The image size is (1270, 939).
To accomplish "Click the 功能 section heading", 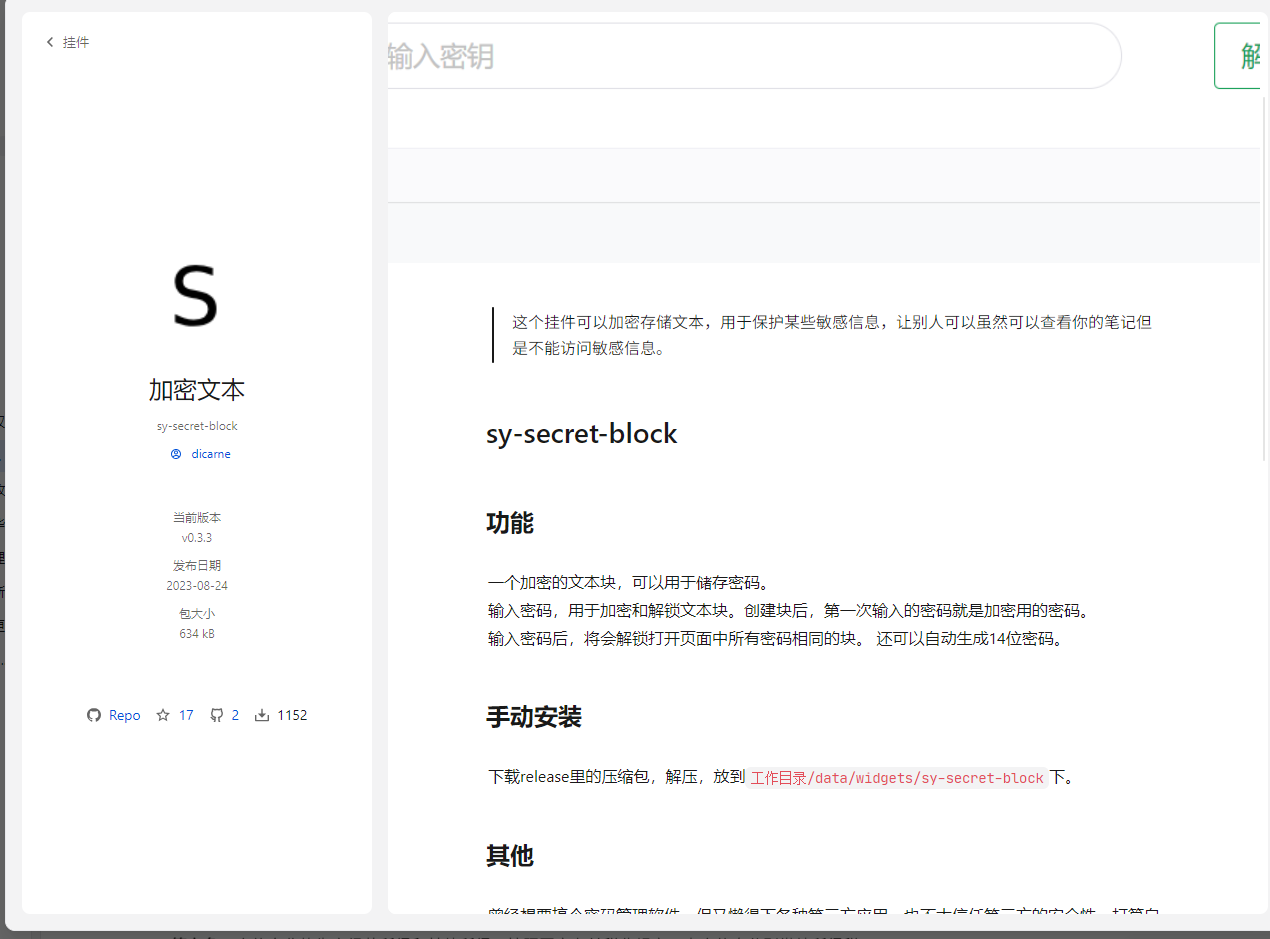I will 510,523.
